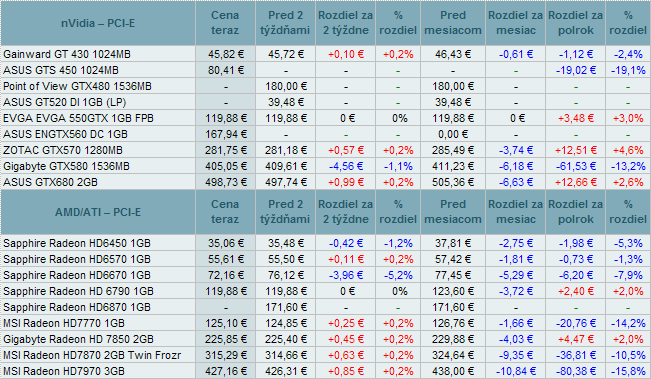
Task: Click the 0,00 € value for ENGTX560
Action: [453, 134]
